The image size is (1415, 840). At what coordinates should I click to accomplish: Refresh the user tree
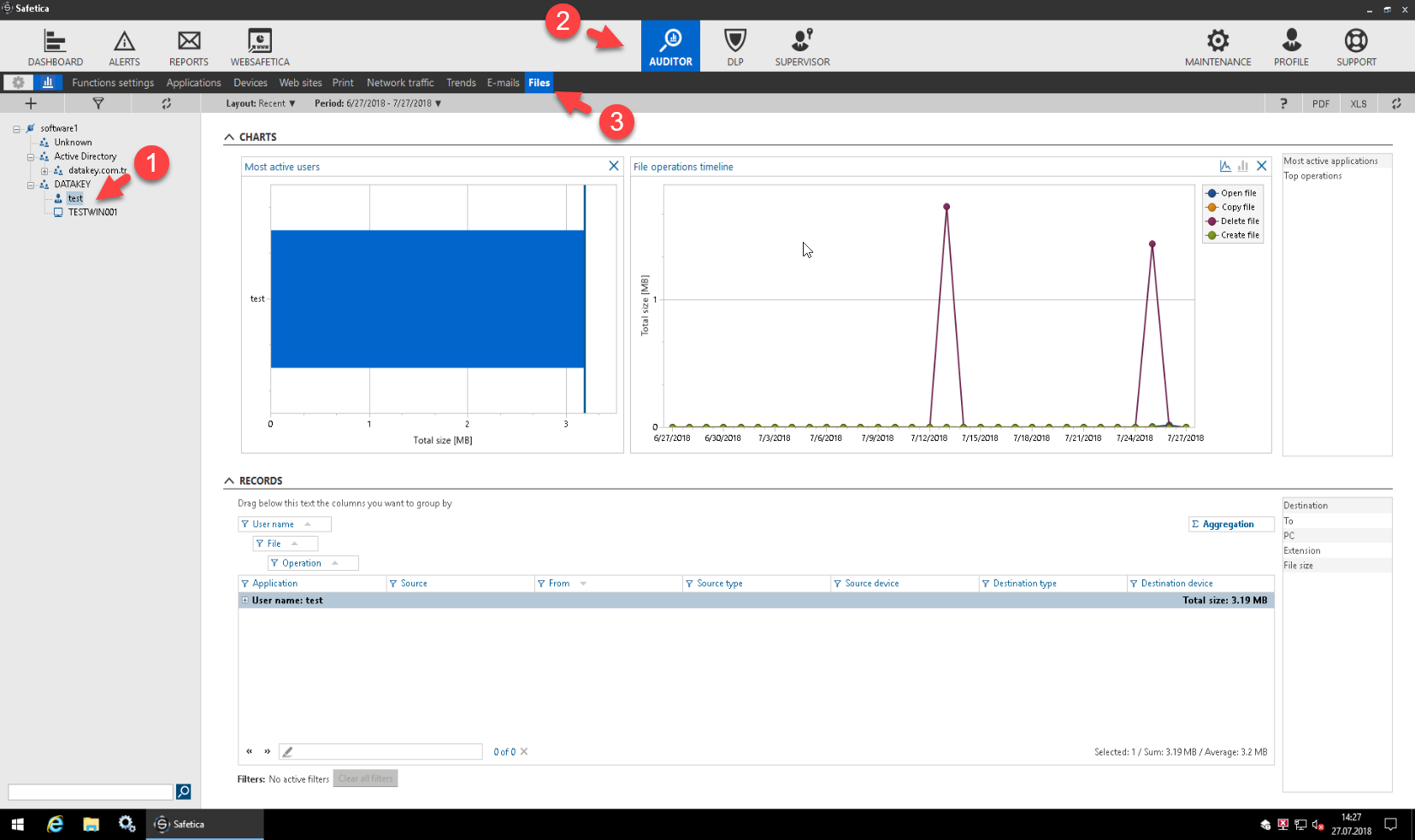[x=166, y=103]
